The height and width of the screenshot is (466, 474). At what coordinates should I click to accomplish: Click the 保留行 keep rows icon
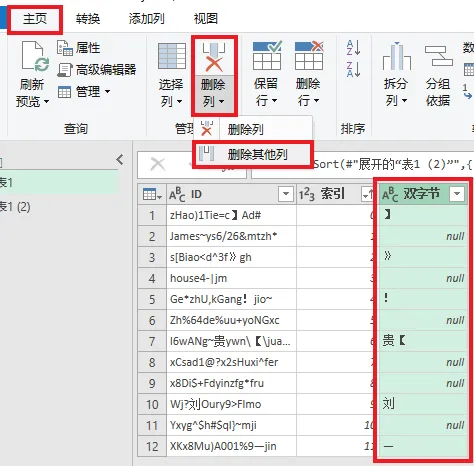tap(267, 55)
